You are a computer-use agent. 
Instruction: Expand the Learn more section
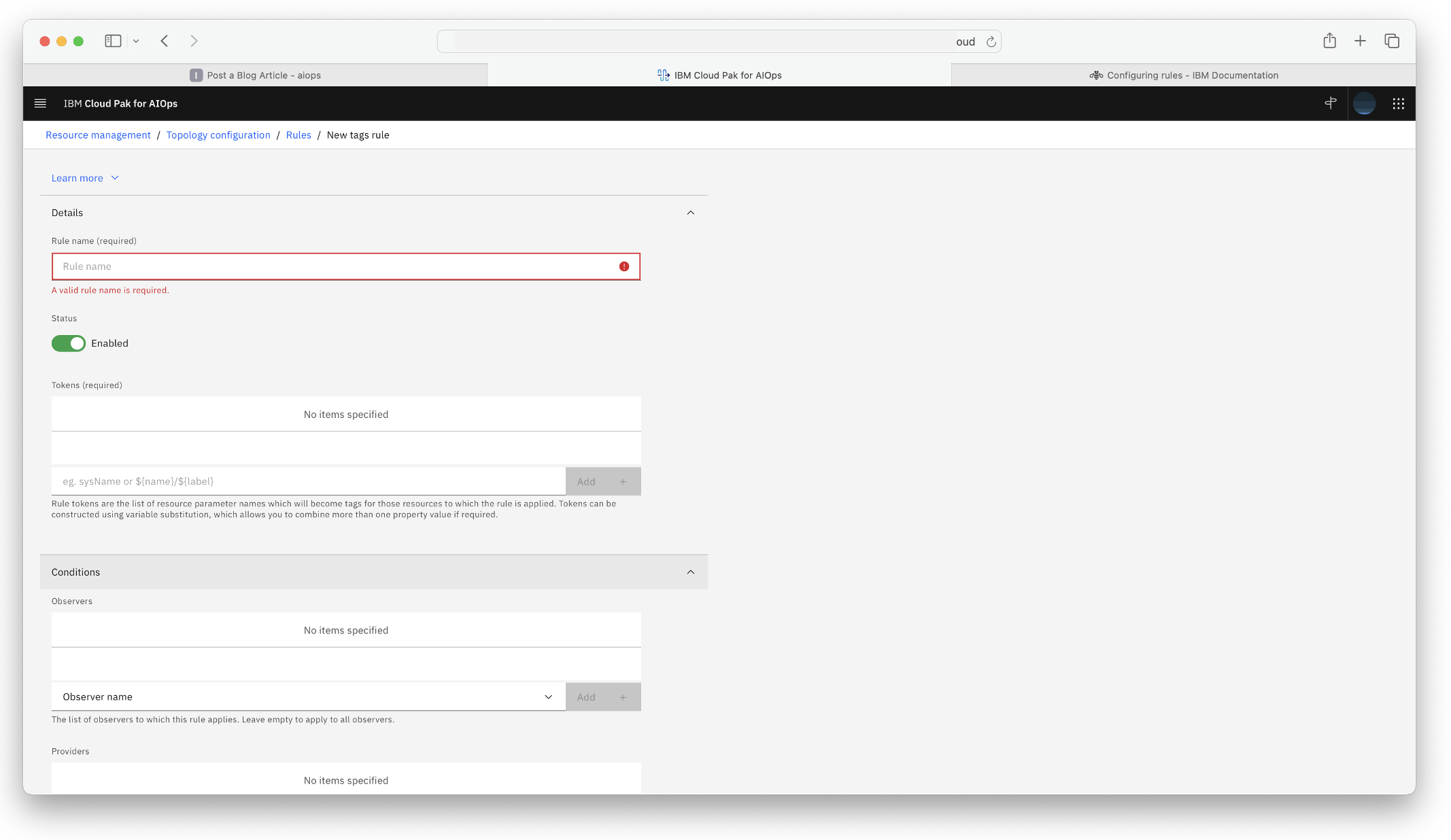point(85,178)
